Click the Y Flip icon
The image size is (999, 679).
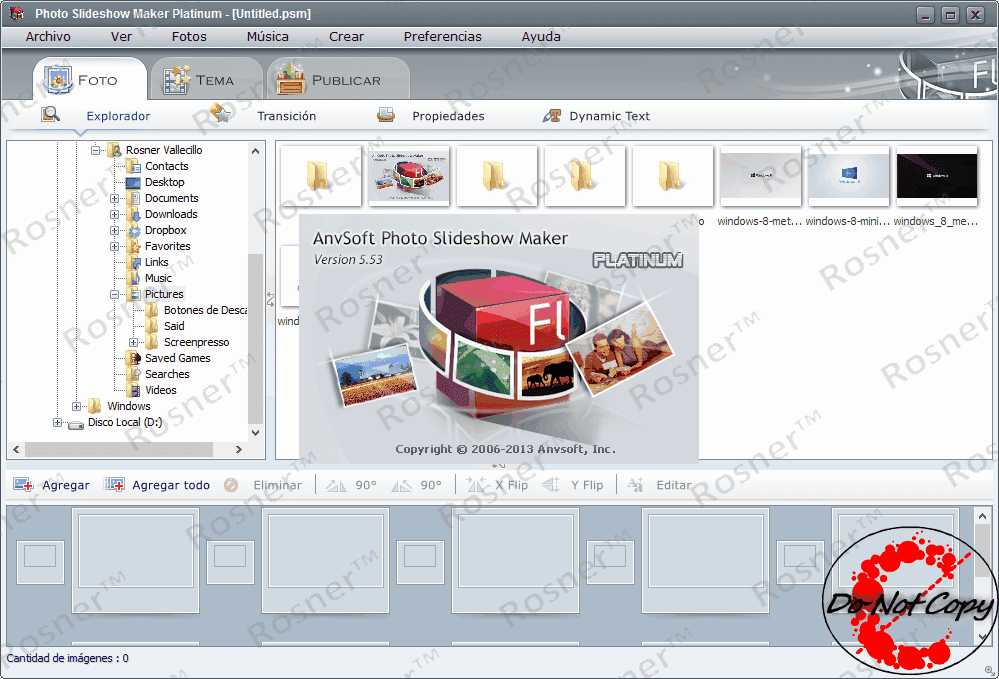(x=551, y=485)
